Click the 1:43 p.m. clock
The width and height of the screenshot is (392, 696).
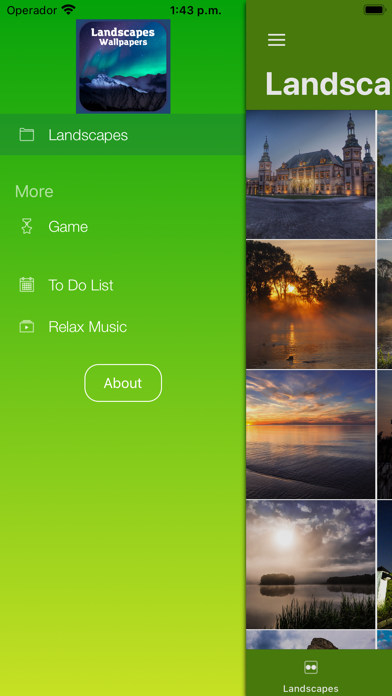pos(195,10)
